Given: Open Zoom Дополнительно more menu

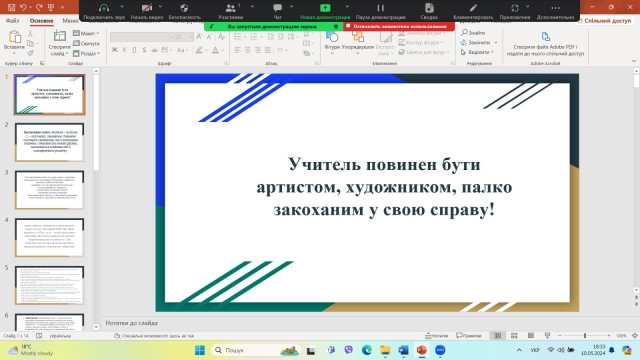Looking at the screenshot, I should (x=556, y=11).
